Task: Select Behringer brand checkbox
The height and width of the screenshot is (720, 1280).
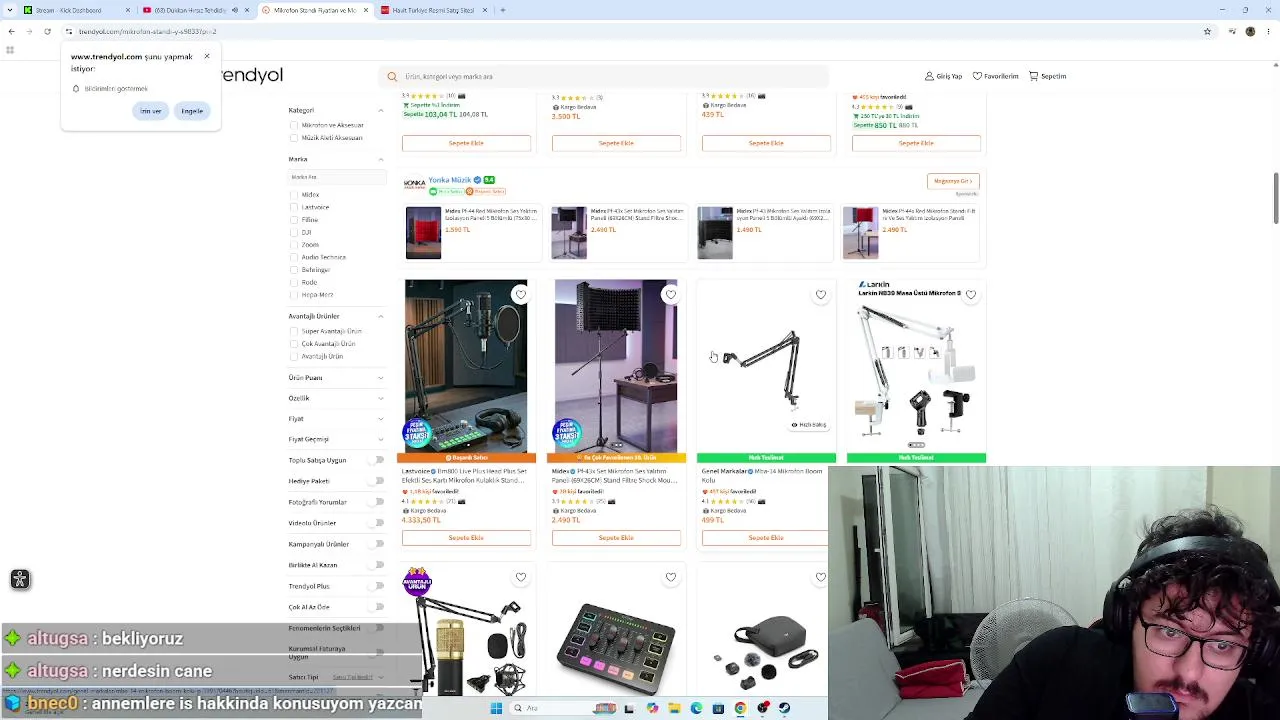Action: click(x=294, y=270)
